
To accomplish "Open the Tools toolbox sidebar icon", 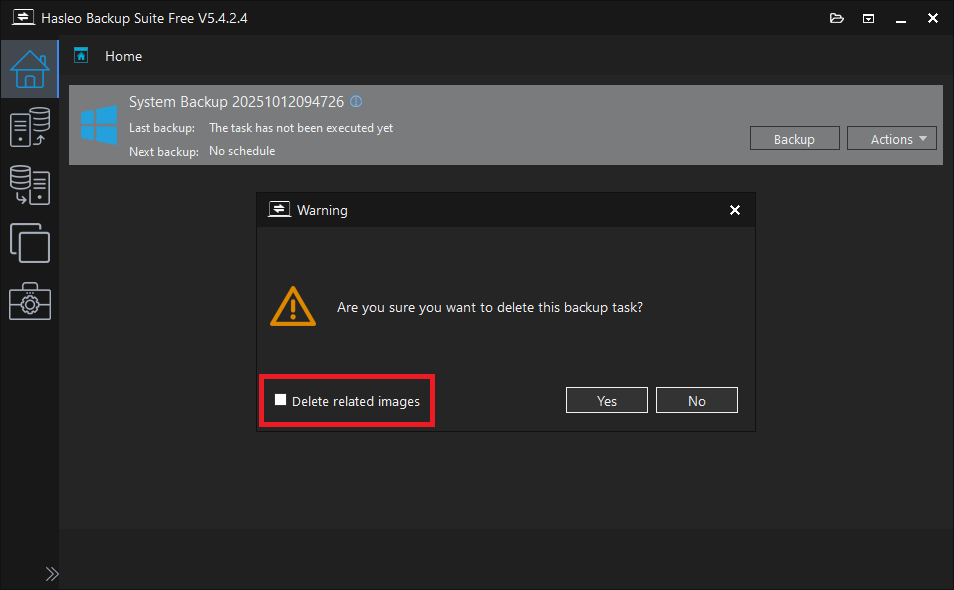I will coord(29,301).
